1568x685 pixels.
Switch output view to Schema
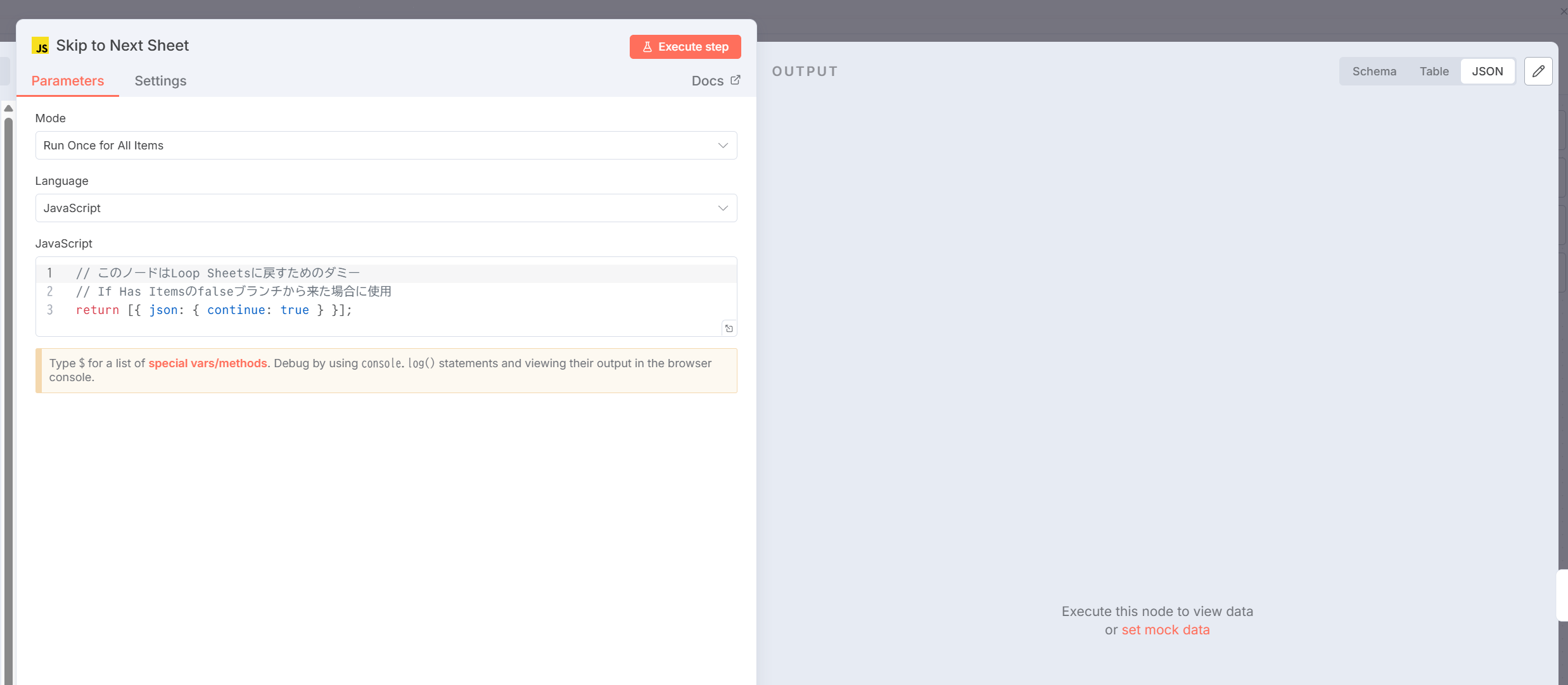click(x=1374, y=72)
